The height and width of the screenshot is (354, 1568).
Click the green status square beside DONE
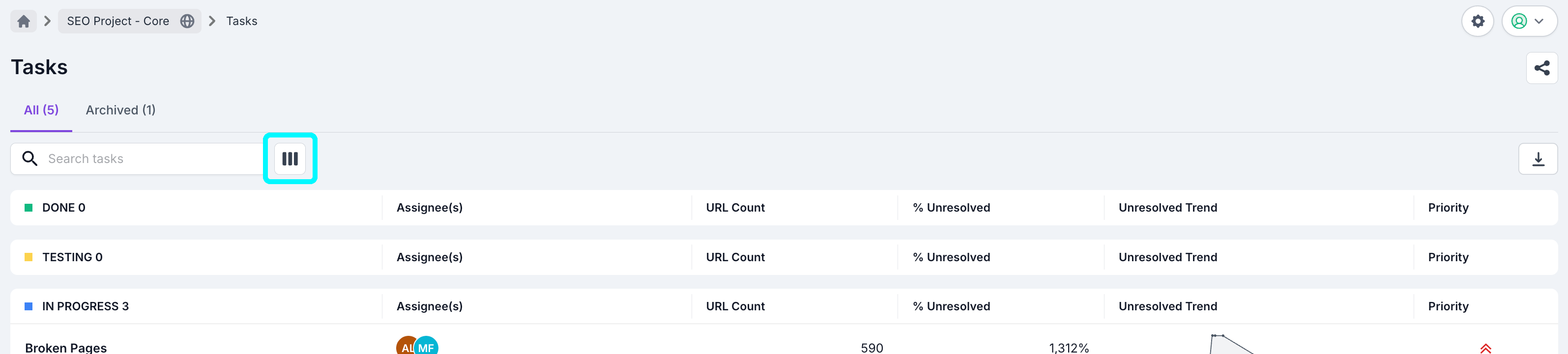click(28, 207)
